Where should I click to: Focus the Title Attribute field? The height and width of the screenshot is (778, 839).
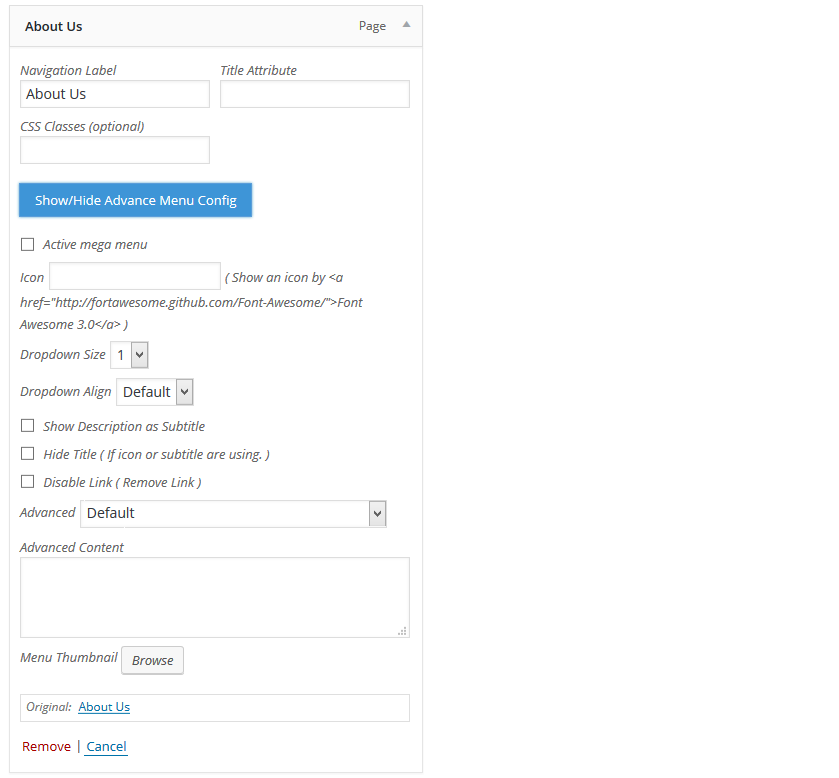point(315,94)
